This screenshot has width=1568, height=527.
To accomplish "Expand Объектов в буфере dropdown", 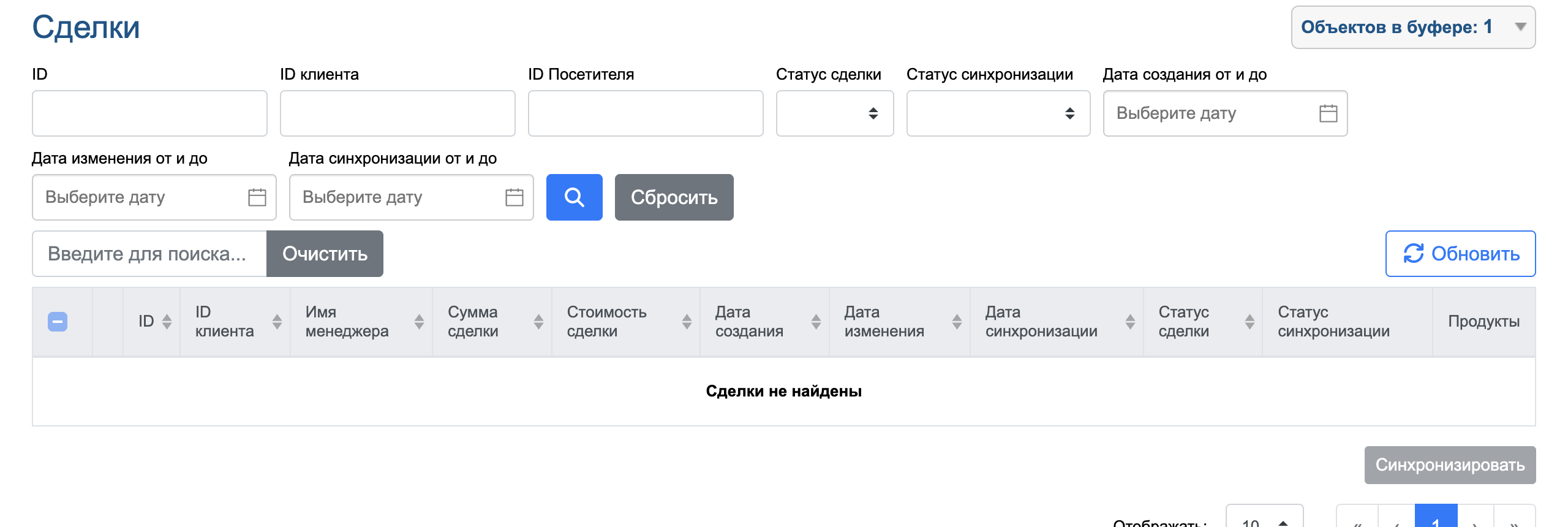I will [1413, 27].
